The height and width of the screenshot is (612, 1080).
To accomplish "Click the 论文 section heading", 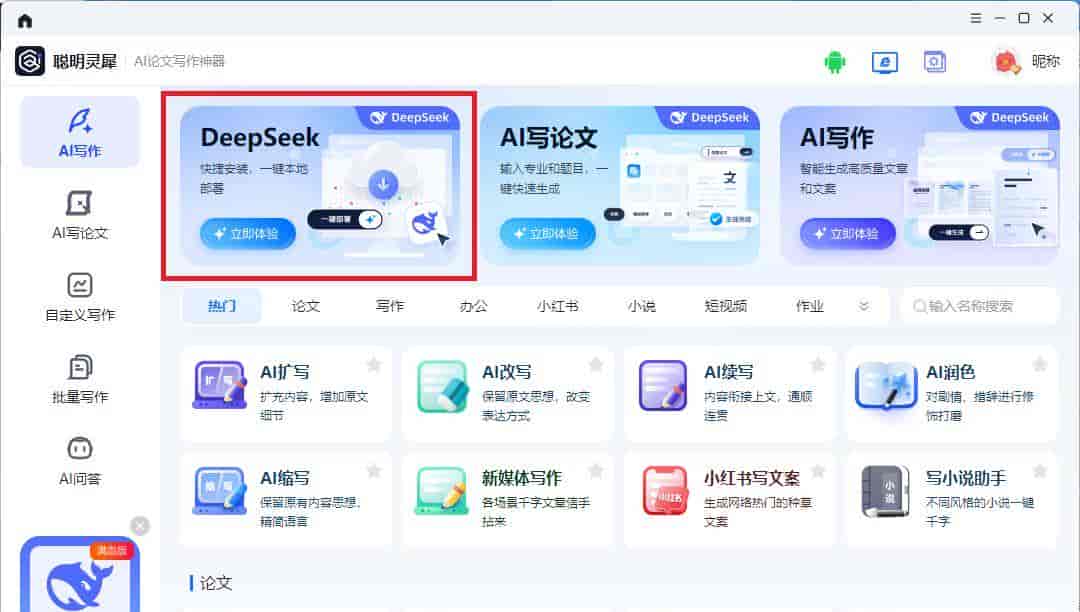I will pyautogui.click(x=216, y=583).
